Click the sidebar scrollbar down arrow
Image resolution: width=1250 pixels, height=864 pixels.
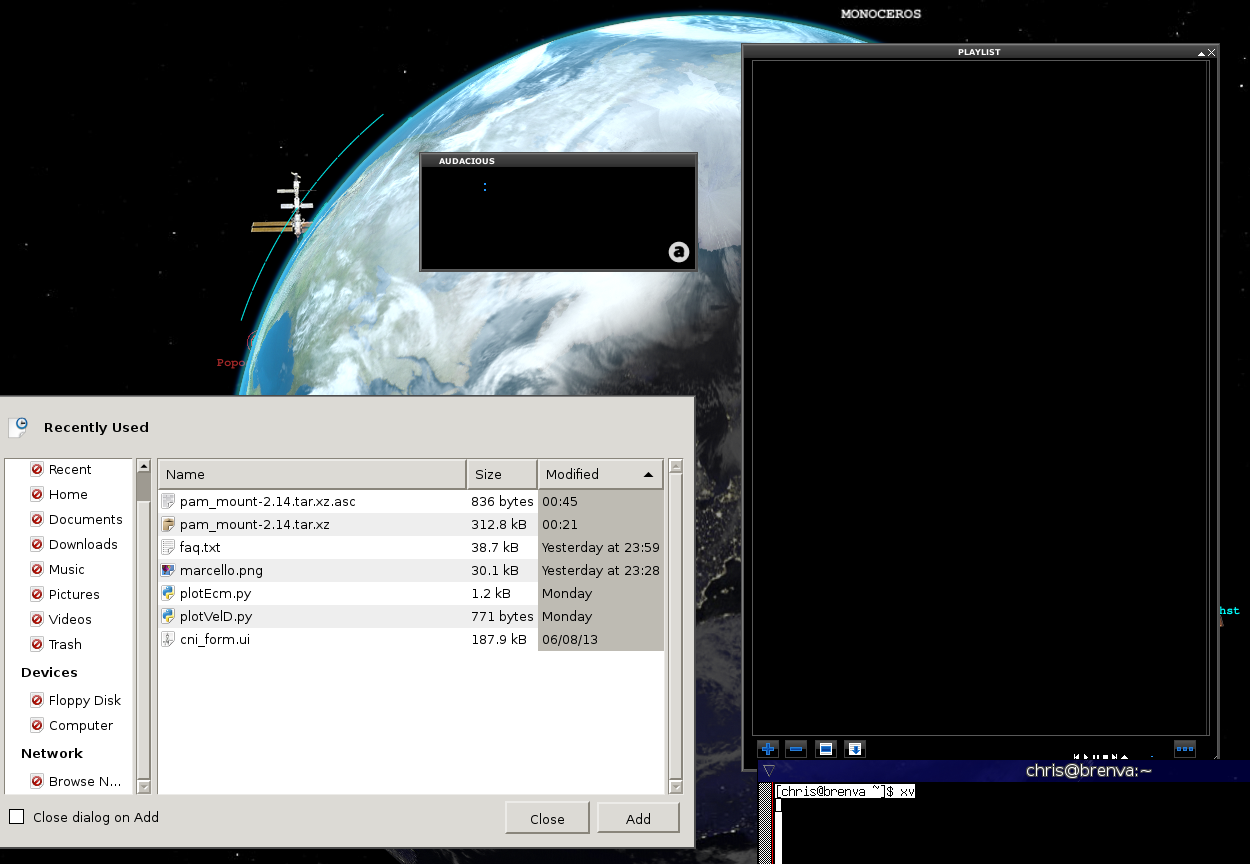tap(143, 787)
